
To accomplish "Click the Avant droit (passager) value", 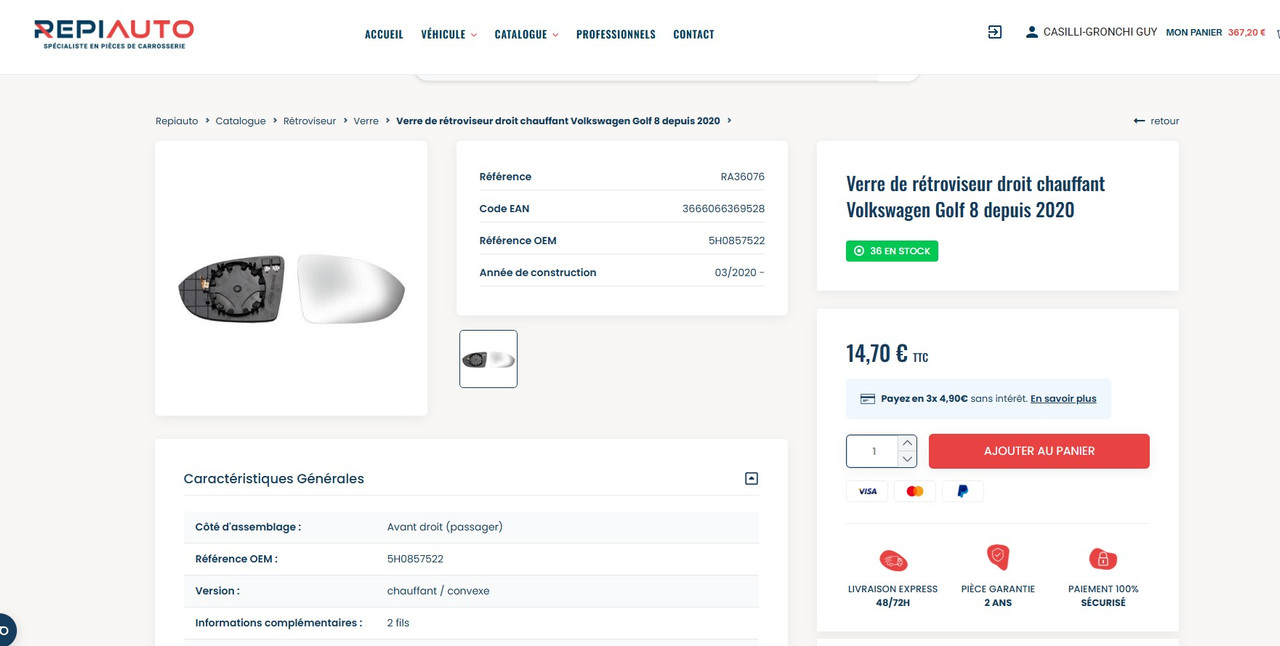I will click(x=445, y=527).
